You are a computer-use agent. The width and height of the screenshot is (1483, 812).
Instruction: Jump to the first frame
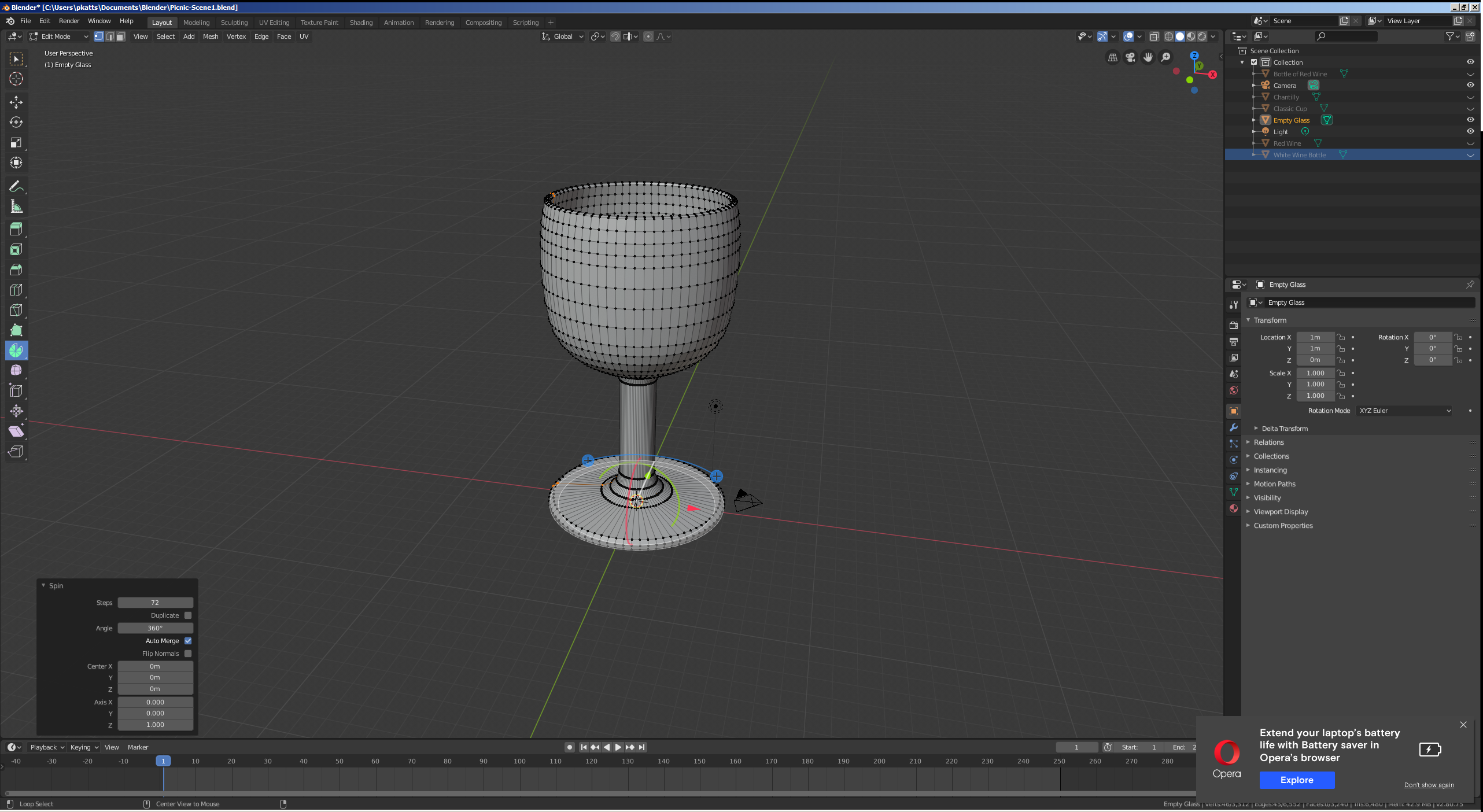point(583,747)
